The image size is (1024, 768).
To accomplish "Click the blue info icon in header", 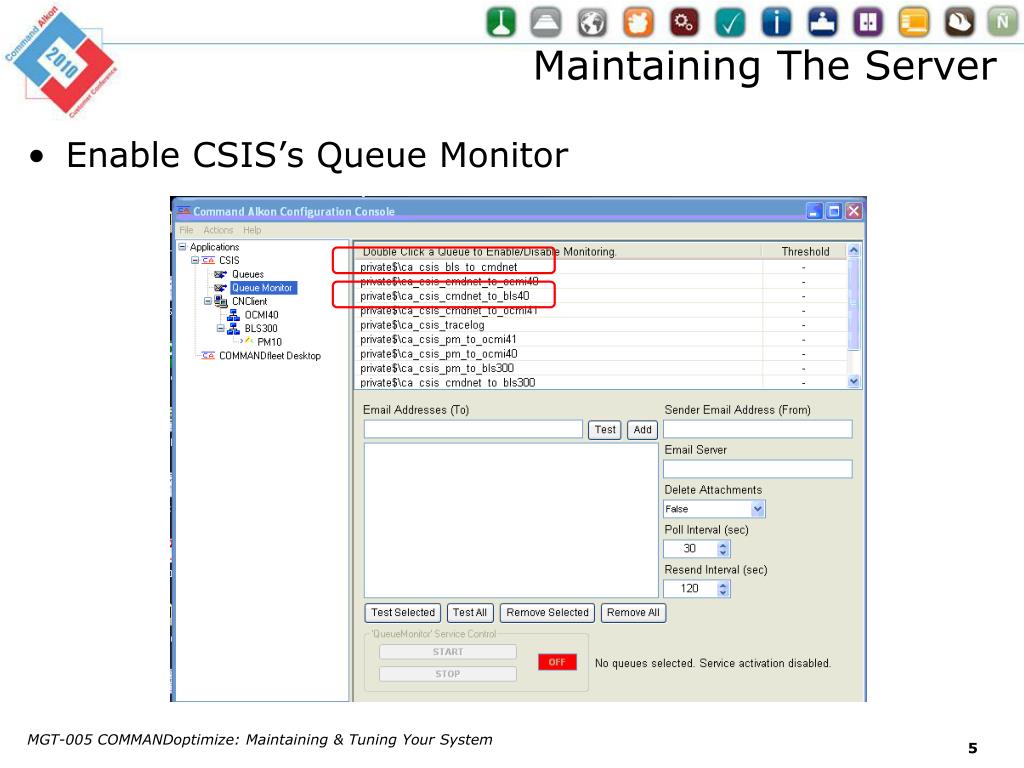I will [776, 22].
